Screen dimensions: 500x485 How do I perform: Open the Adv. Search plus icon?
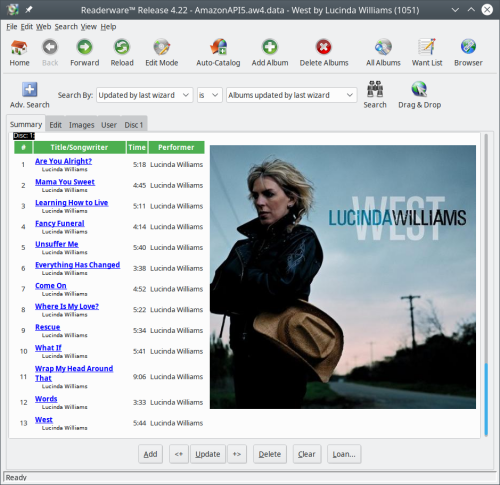pos(30,89)
